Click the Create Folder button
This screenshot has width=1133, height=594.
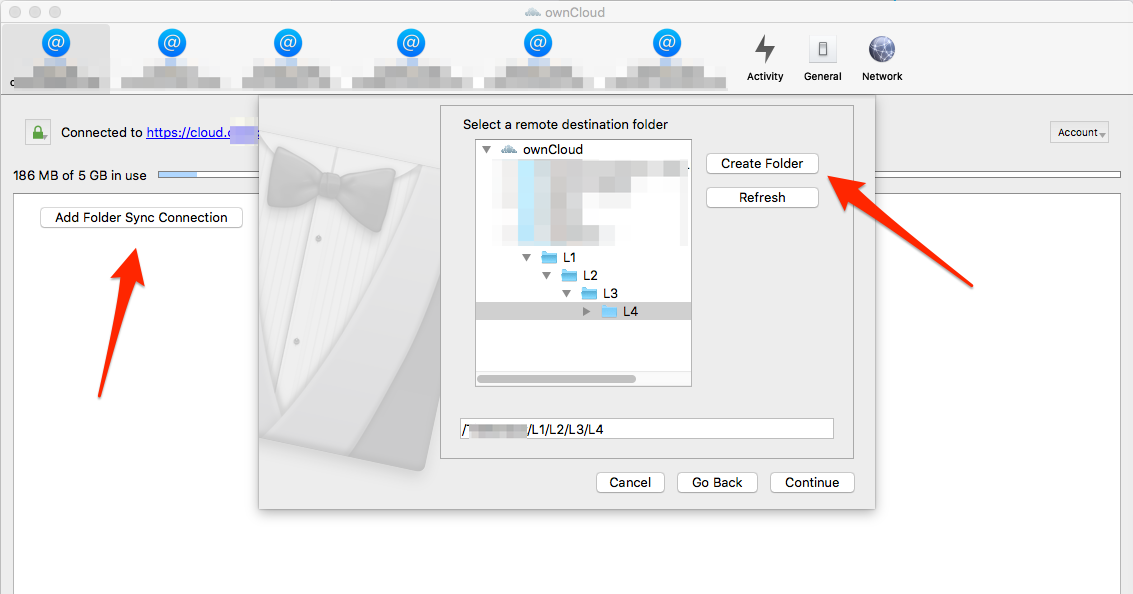tap(762, 163)
